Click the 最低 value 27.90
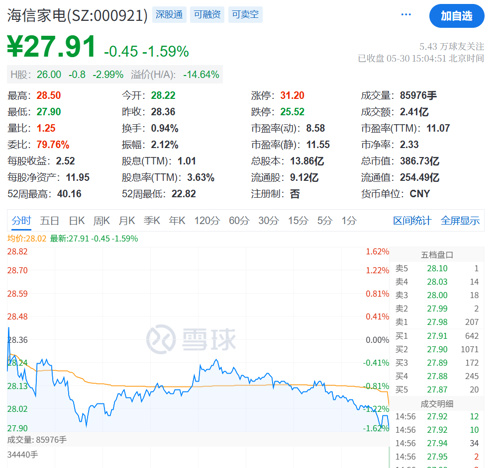500x468 pixels. (49, 112)
